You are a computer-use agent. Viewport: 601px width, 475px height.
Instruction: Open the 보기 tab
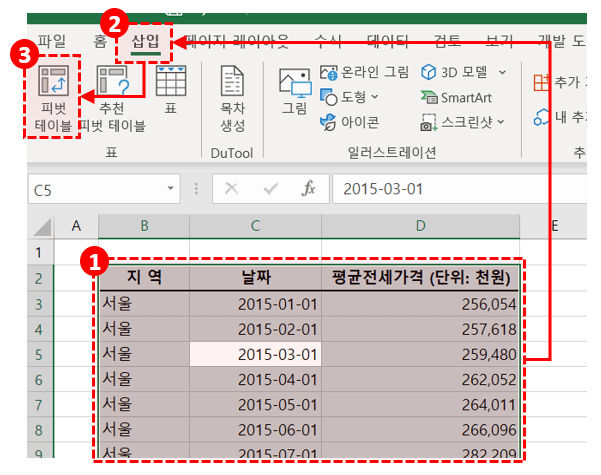499,41
